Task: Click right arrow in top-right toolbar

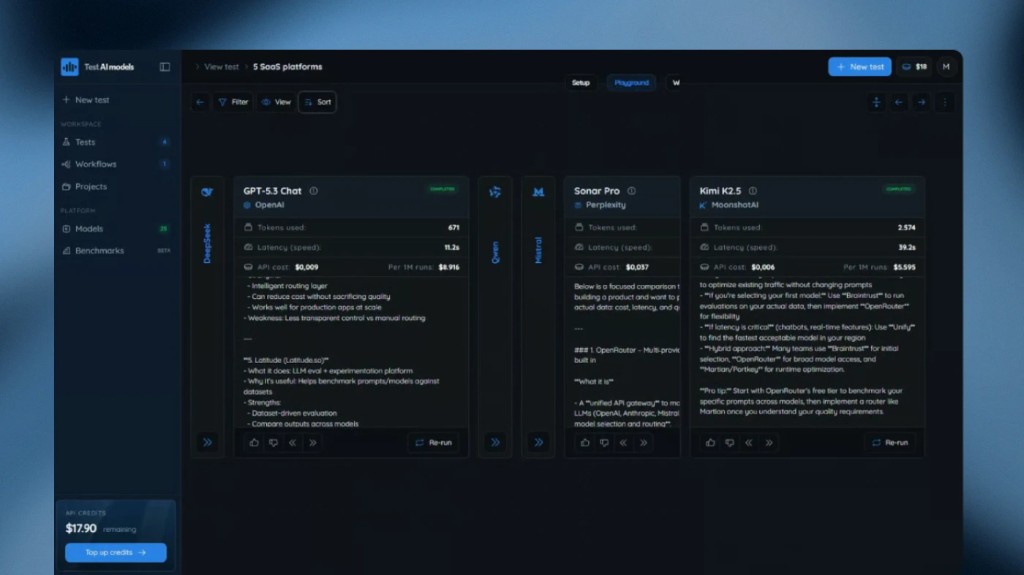Action: (x=921, y=102)
